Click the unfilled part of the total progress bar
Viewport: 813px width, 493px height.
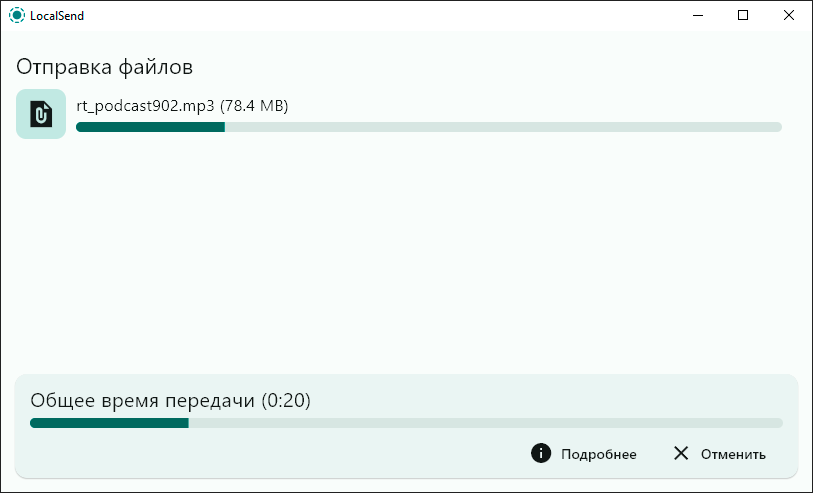point(480,423)
